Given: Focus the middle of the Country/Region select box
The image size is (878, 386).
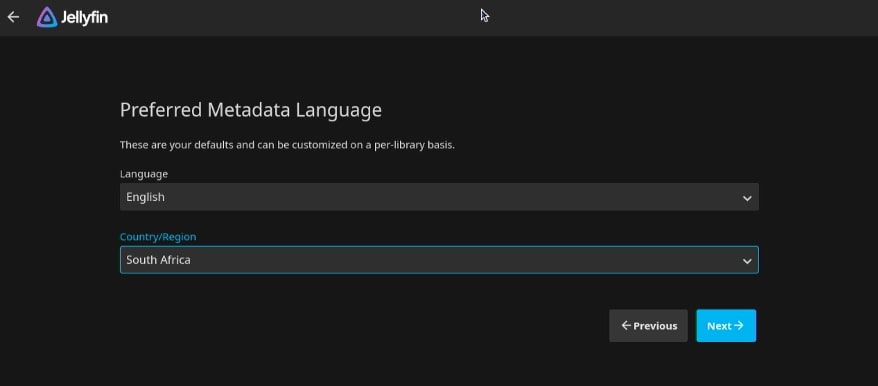Looking at the screenshot, I should (x=439, y=260).
